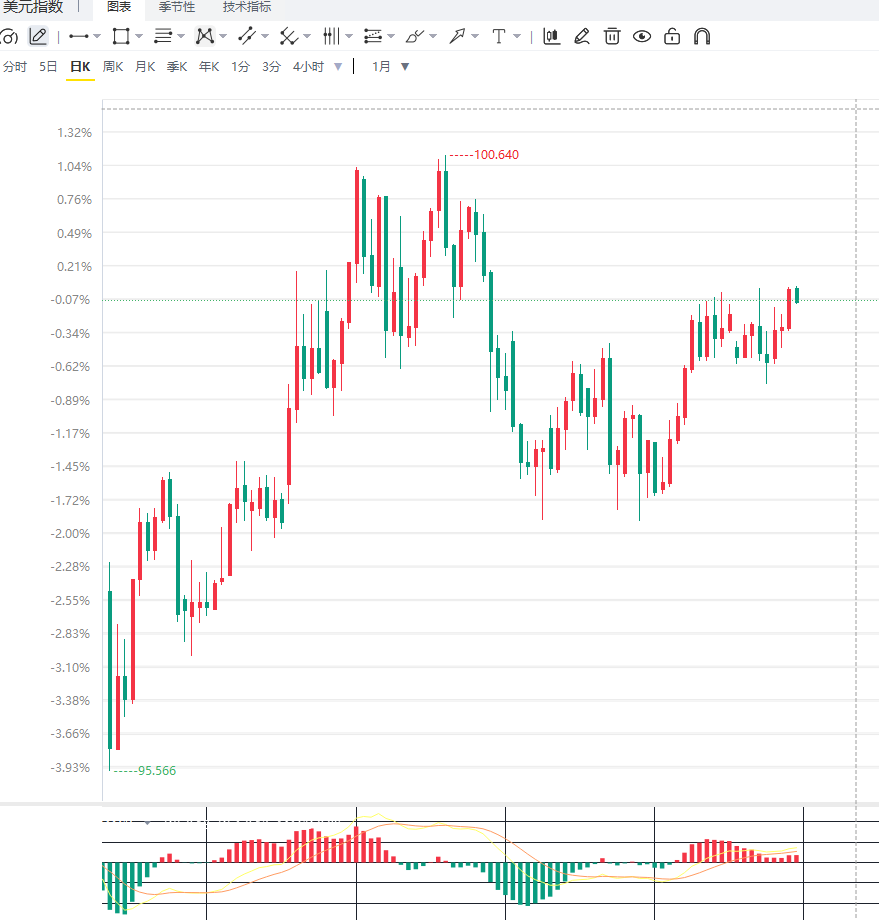Switch to 分时 timeframe
Image resolution: width=879 pixels, height=920 pixels.
click(15, 67)
